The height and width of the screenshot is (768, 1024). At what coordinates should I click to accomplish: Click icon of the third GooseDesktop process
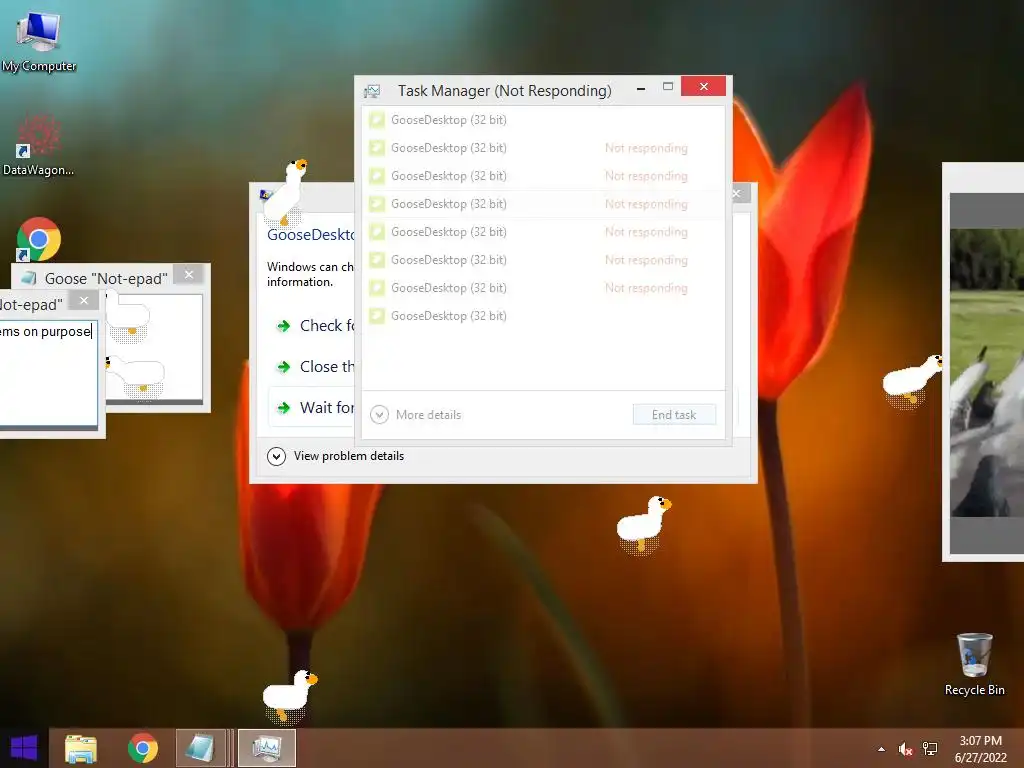click(x=377, y=176)
